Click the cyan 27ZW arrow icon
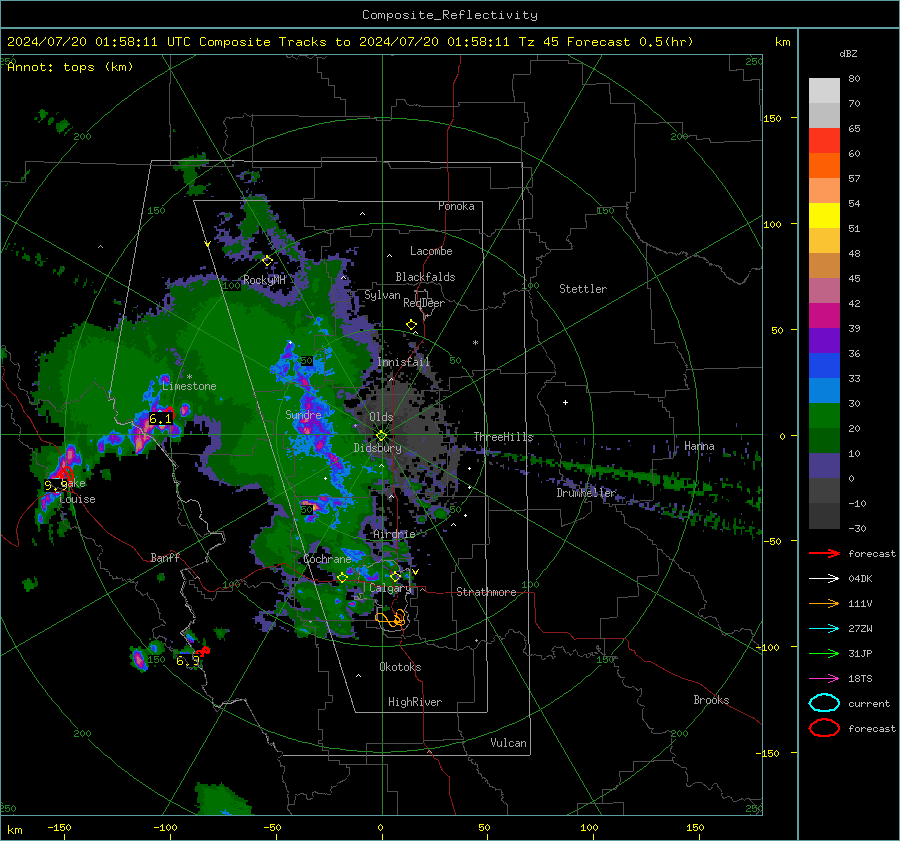 [x=824, y=629]
